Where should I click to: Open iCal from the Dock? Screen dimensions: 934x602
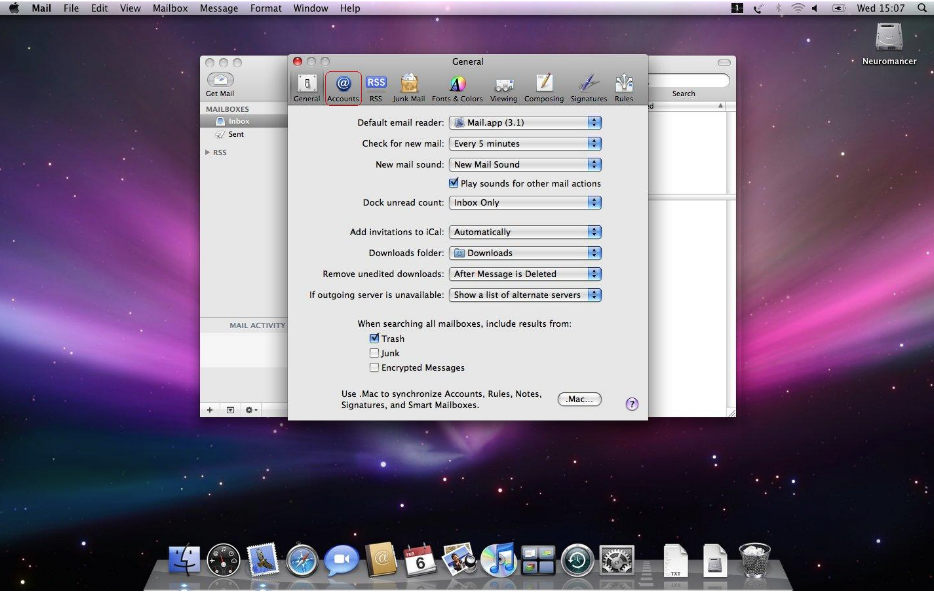point(420,559)
